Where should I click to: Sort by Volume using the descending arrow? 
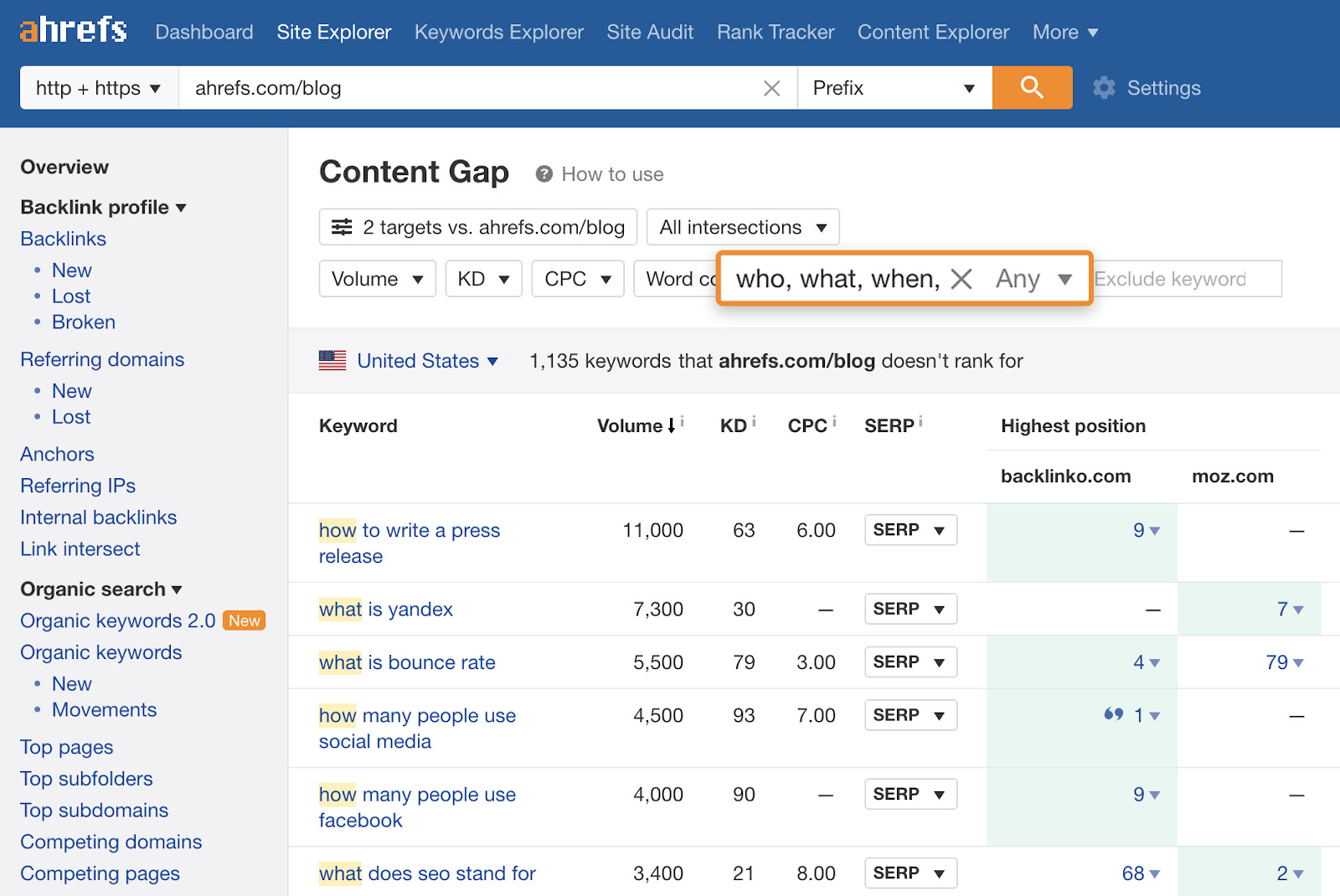pos(672,425)
